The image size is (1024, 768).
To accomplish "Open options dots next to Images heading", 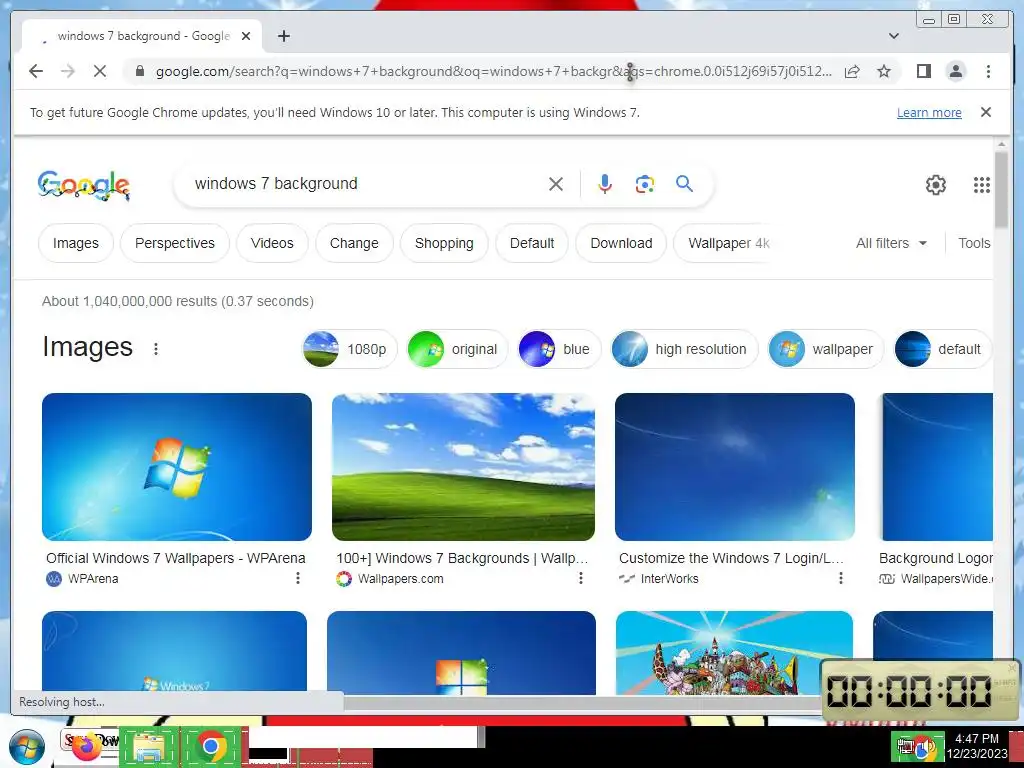I will (155, 349).
